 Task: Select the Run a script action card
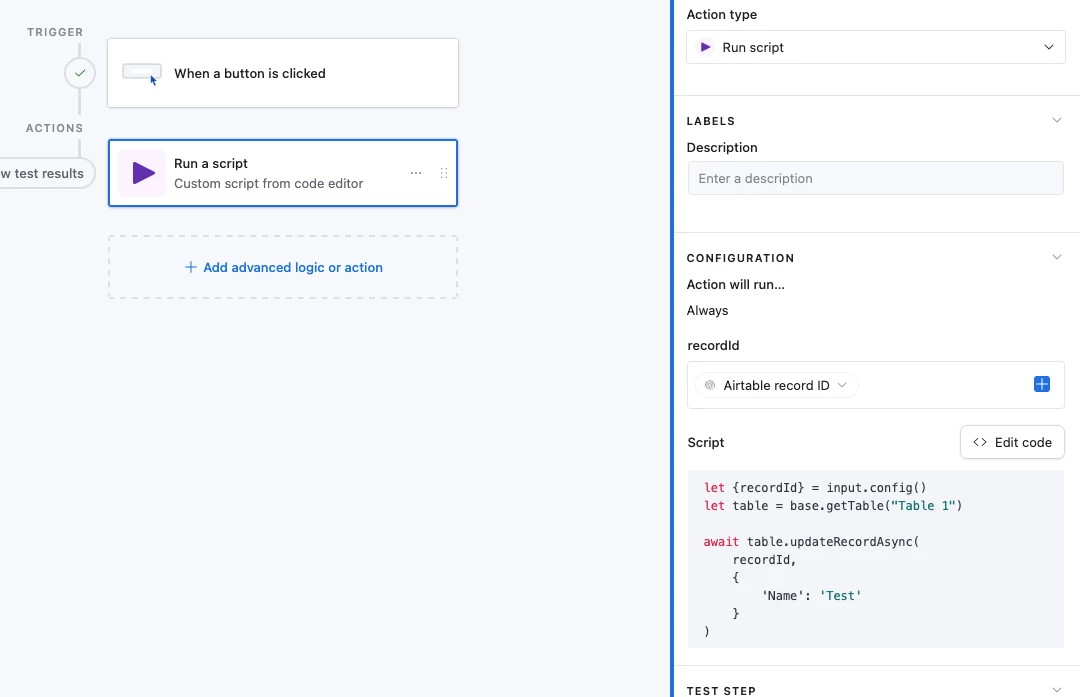click(283, 173)
